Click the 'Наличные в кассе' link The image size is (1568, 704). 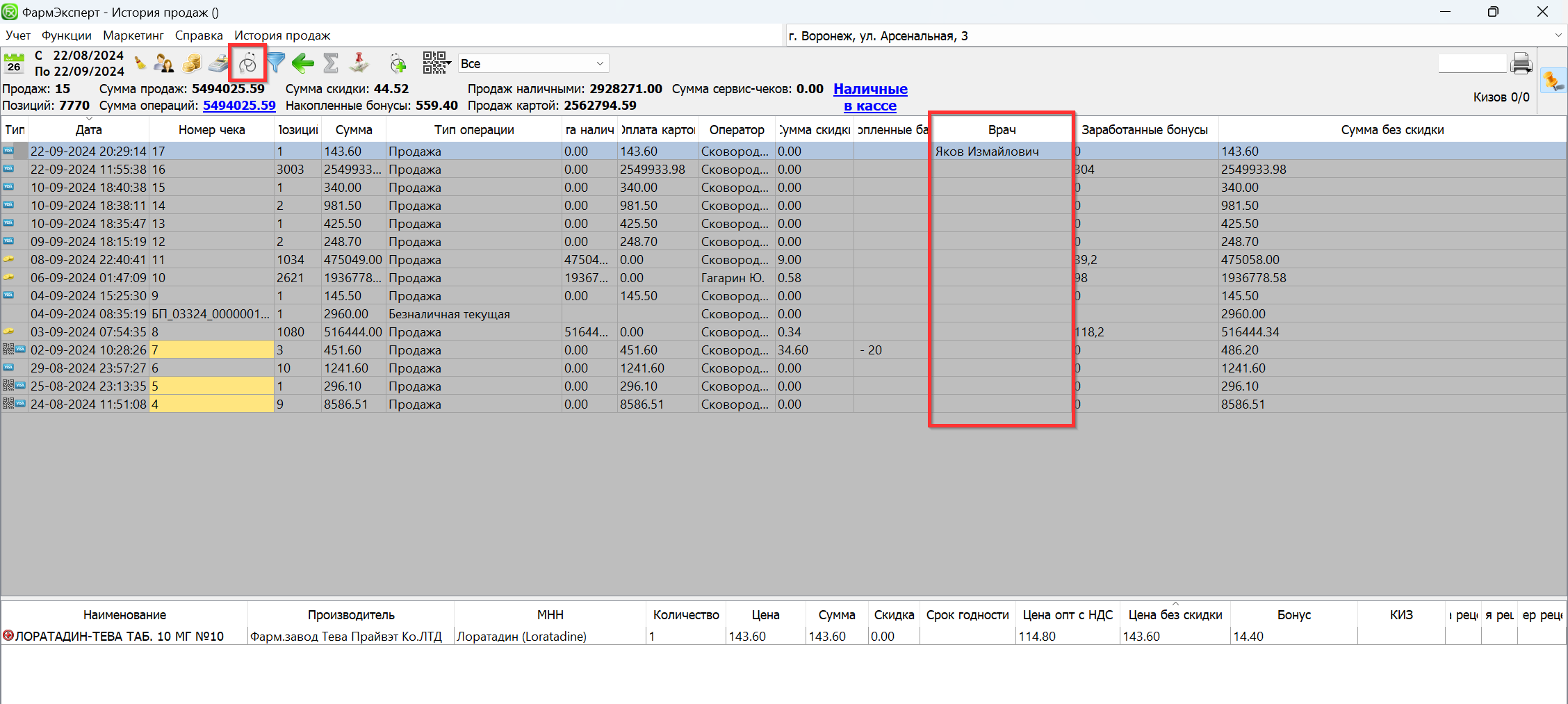[870, 97]
